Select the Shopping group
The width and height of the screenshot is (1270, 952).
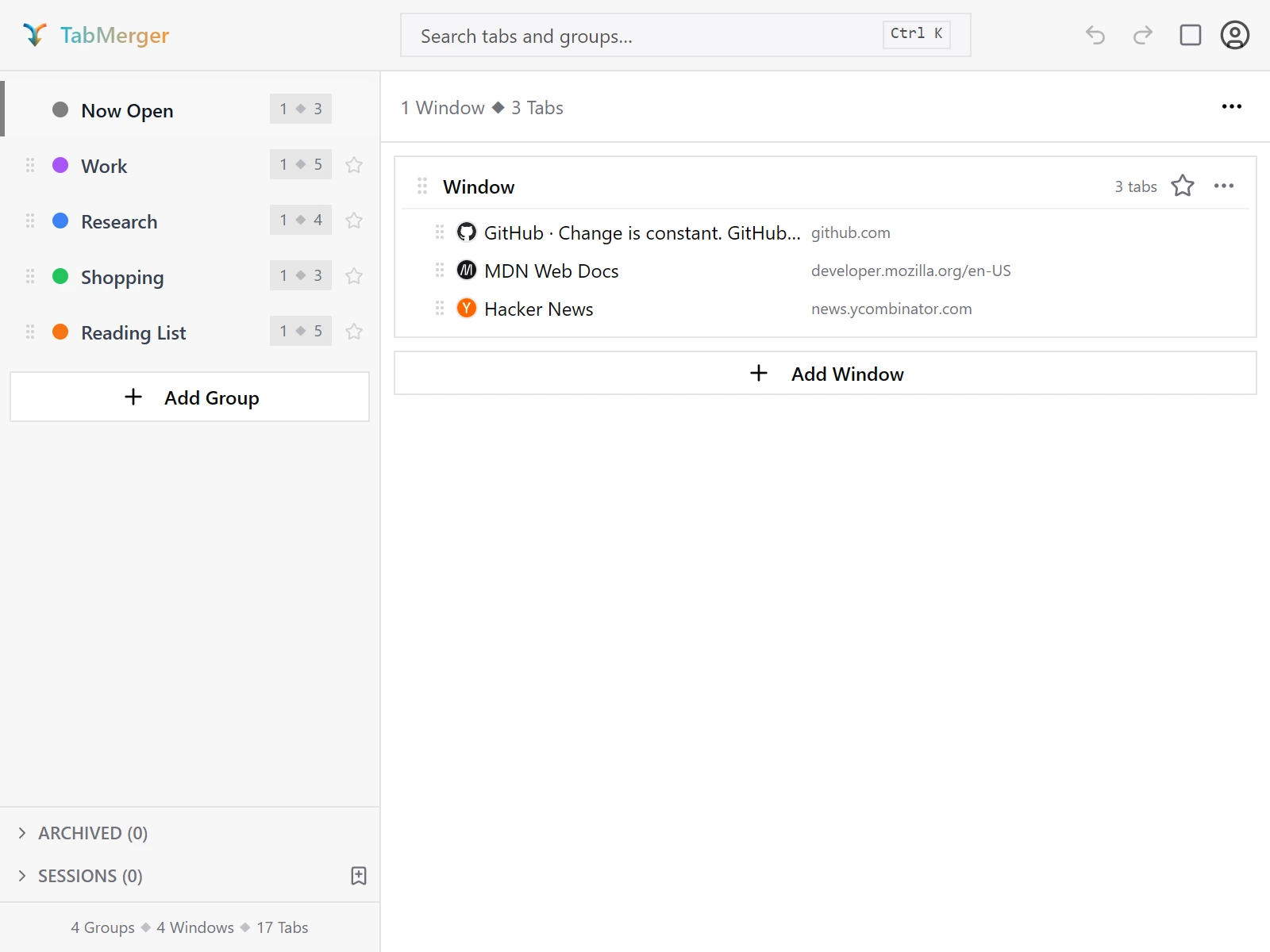[190, 276]
